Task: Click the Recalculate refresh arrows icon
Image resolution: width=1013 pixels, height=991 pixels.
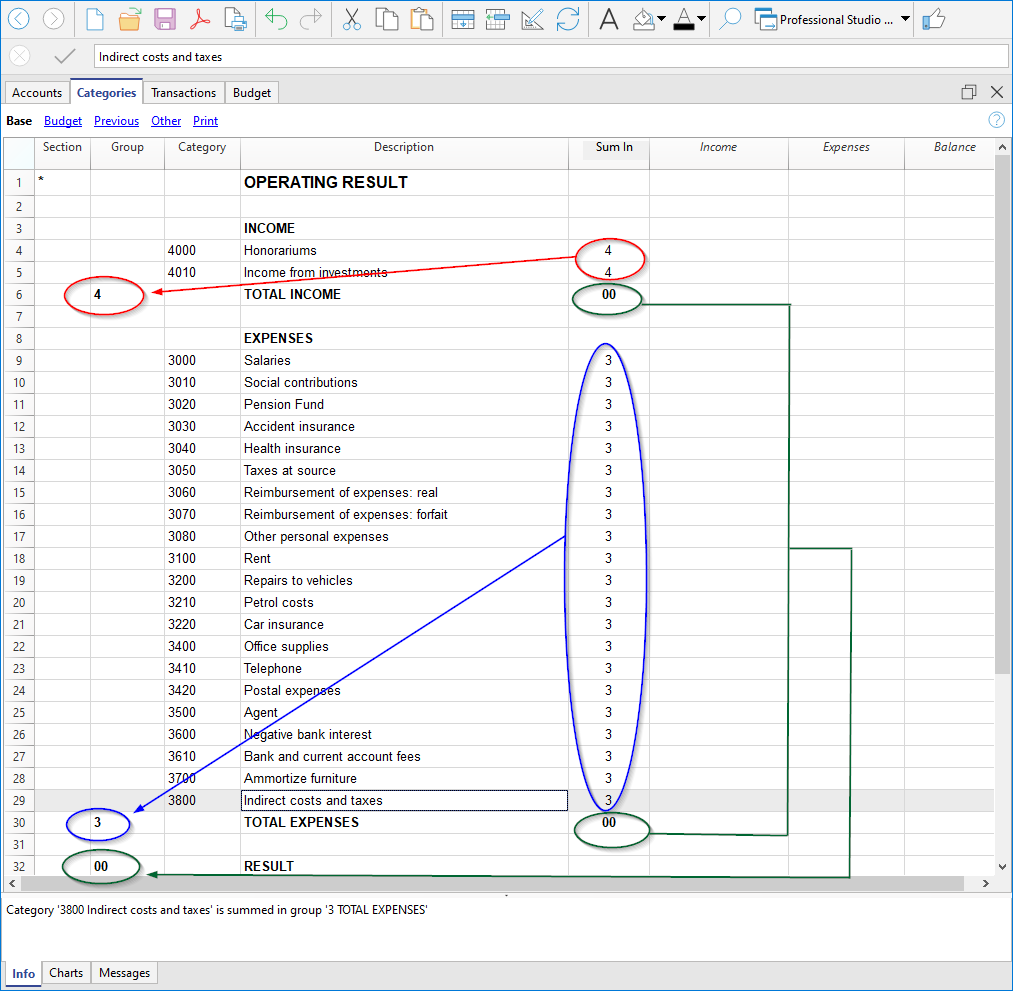Action: pyautogui.click(x=568, y=19)
